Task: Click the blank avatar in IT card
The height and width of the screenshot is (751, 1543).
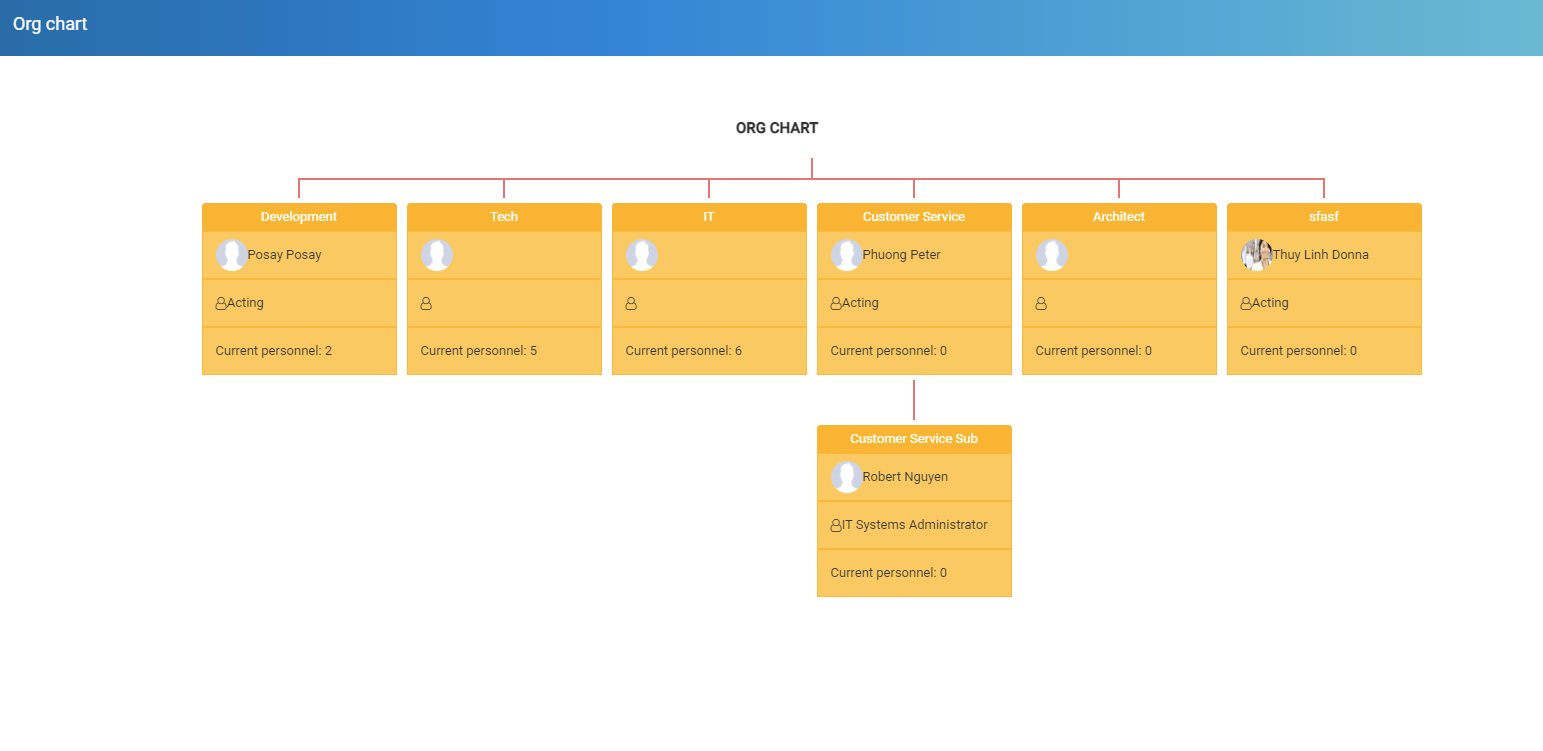Action: [x=642, y=255]
